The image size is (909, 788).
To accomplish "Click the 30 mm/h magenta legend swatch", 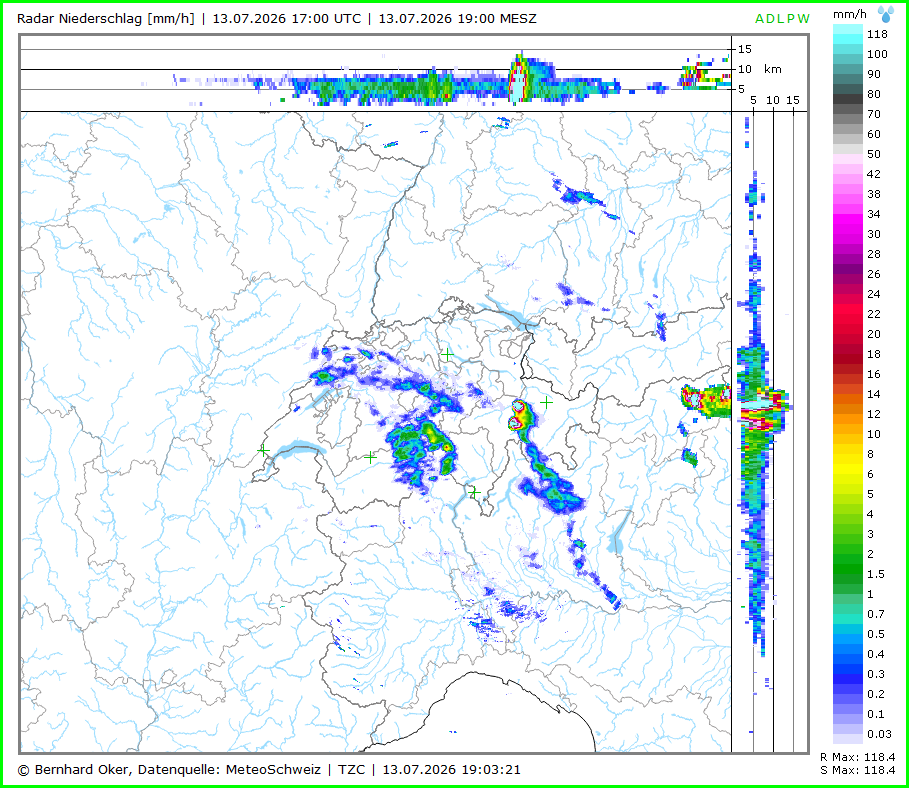I will (848, 234).
